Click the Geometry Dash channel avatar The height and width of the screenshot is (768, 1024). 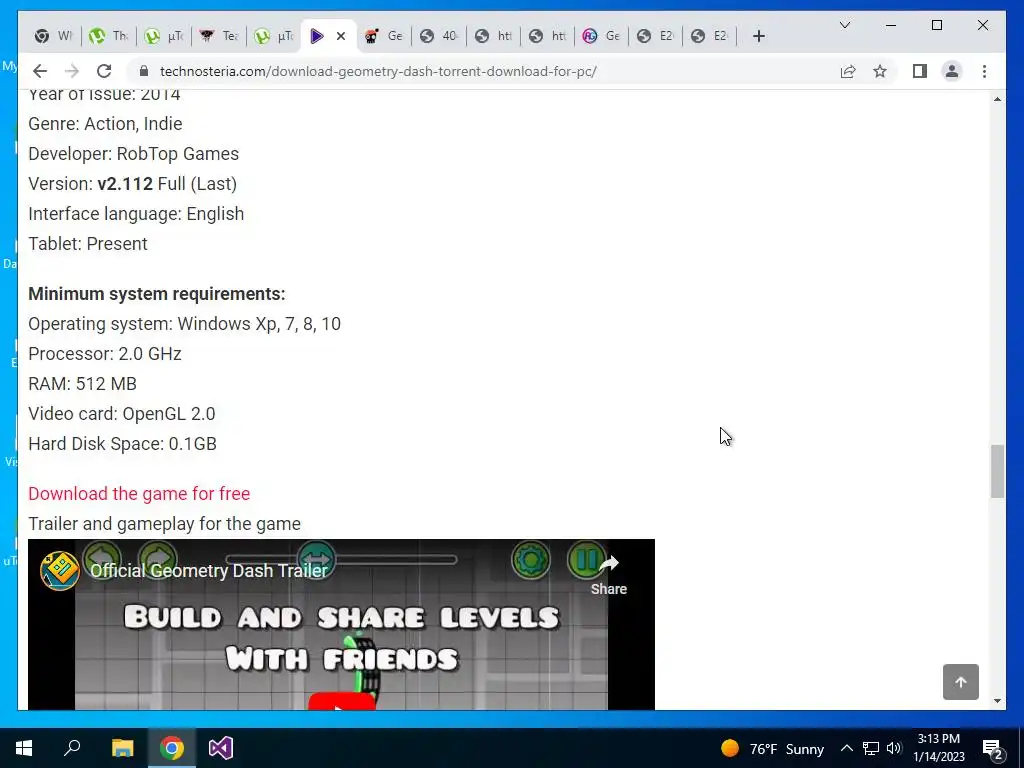coord(59,570)
